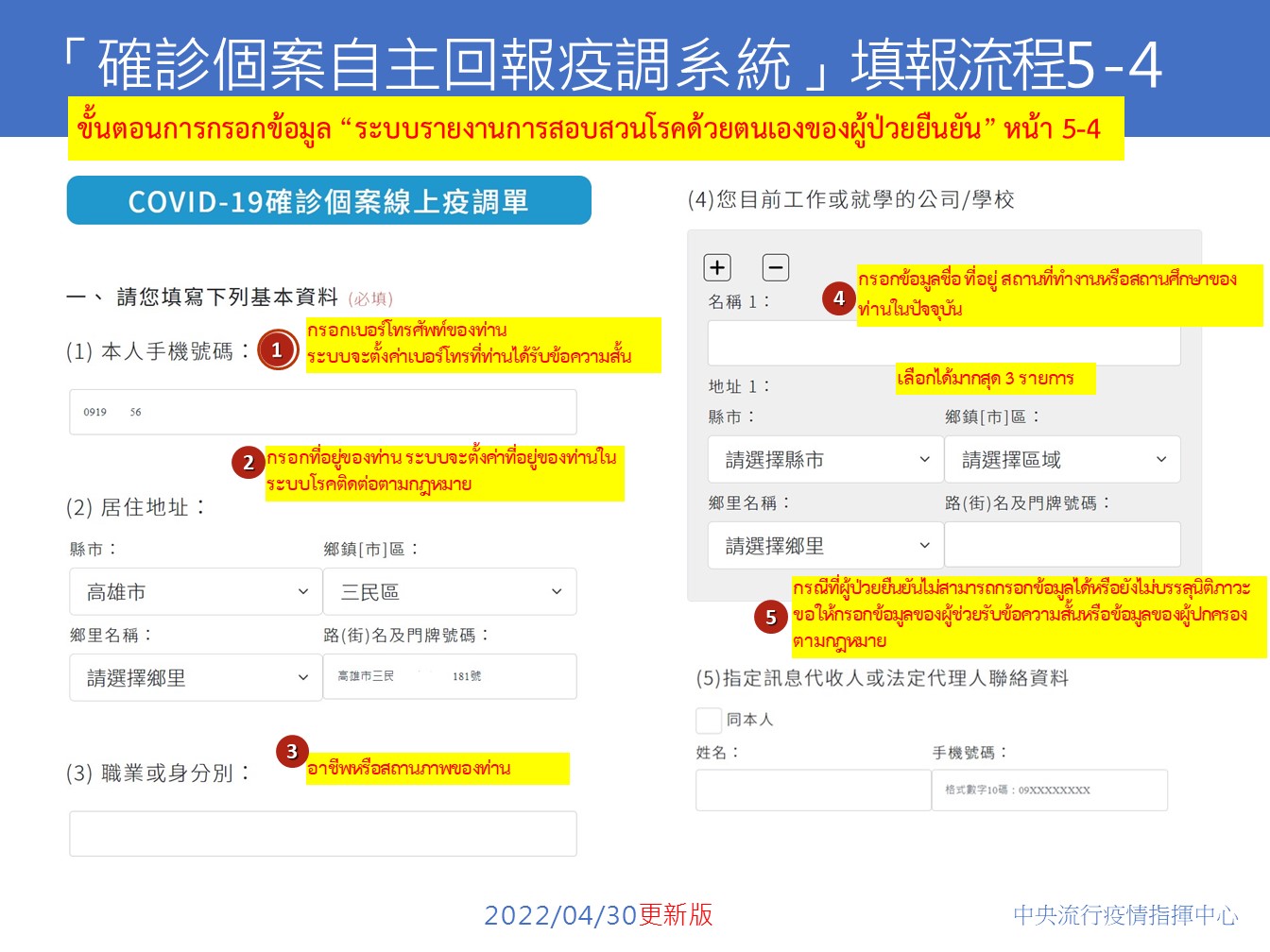Click the mobile number field showing 0919
This screenshot has width=1270, height=952.
click(323, 413)
